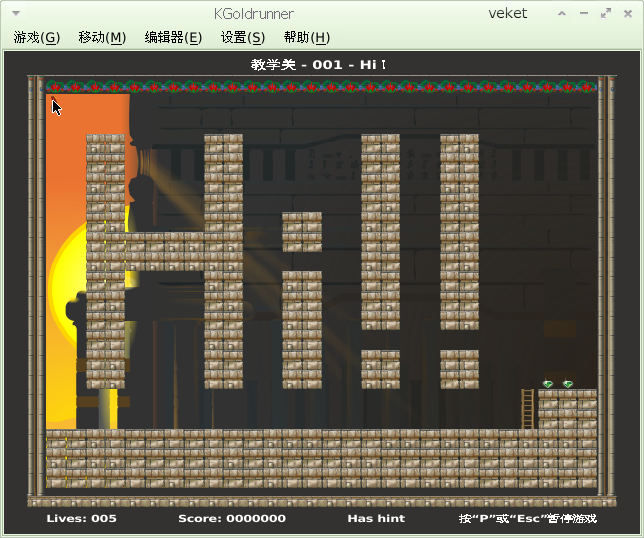Click the pause instruction text mentioning P or Esc
Image resolution: width=644 pixels, height=538 pixels.
point(527,518)
